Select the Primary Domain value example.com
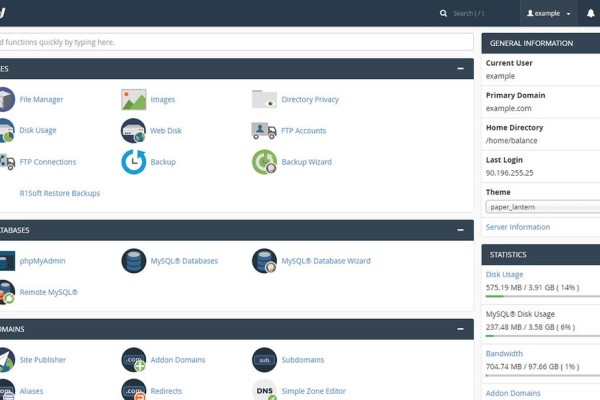The width and height of the screenshot is (600, 400). pyautogui.click(x=509, y=108)
